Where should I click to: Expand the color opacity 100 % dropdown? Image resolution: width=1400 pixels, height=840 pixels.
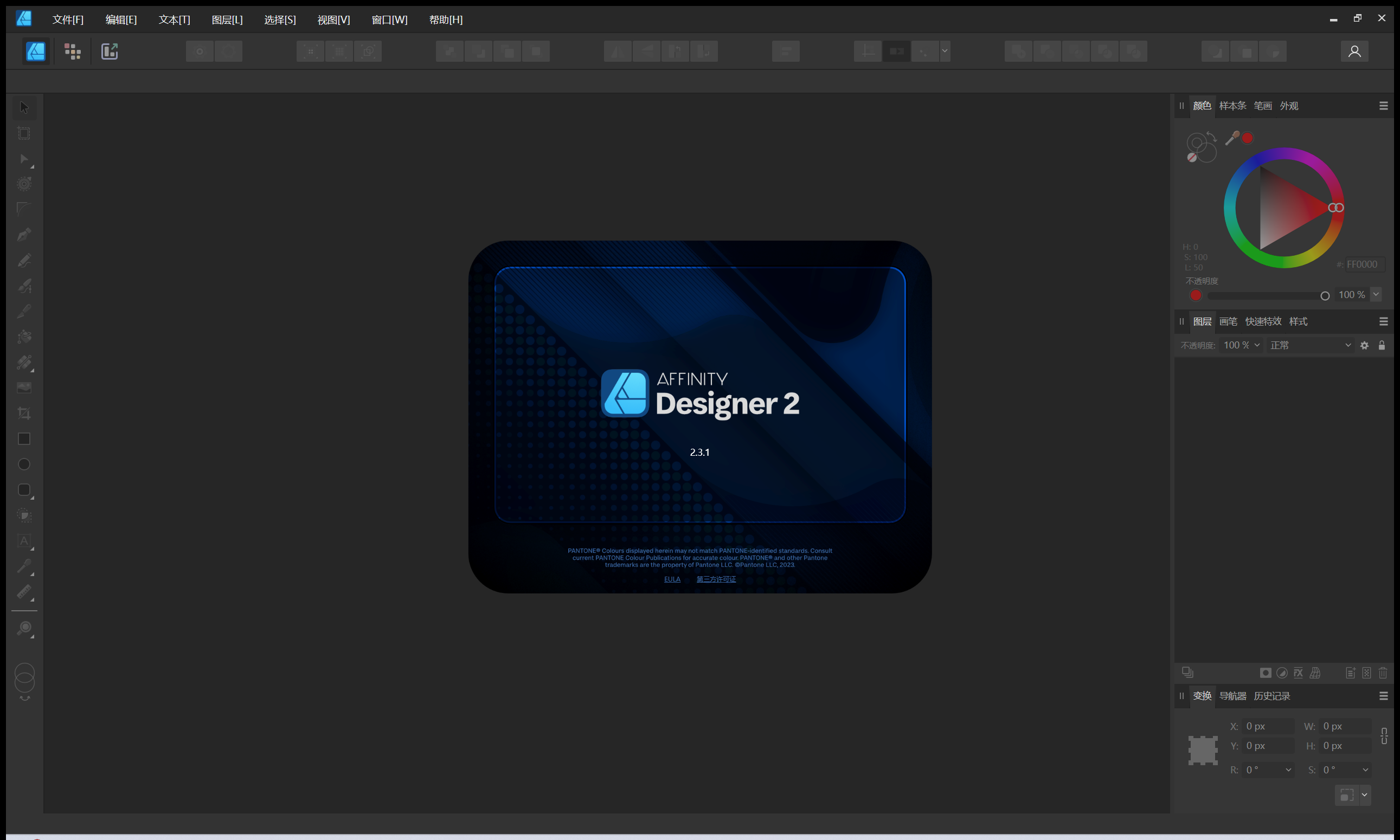click(1376, 295)
